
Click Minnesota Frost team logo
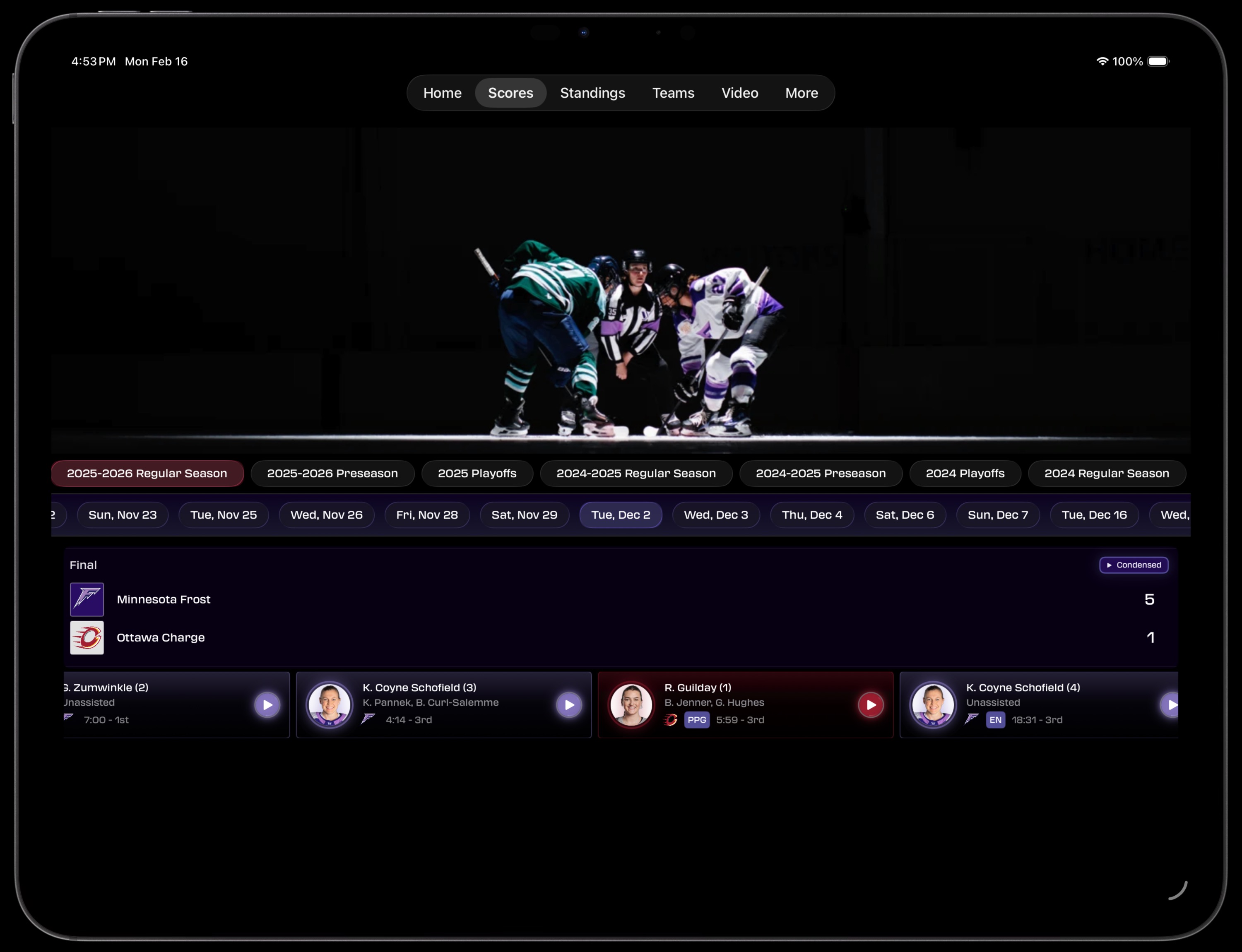(x=87, y=599)
